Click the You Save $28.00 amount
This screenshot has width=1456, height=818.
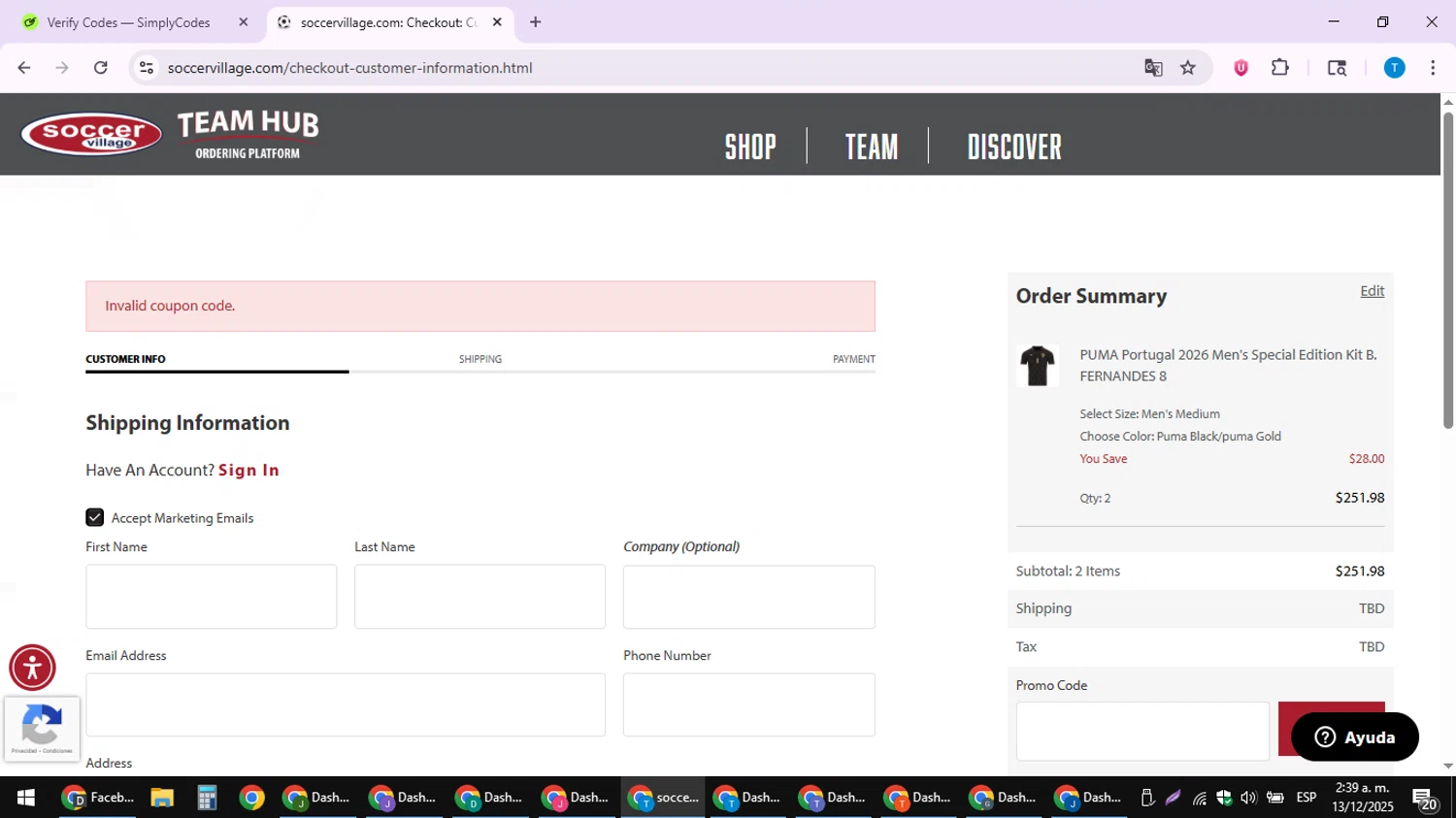point(1367,459)
